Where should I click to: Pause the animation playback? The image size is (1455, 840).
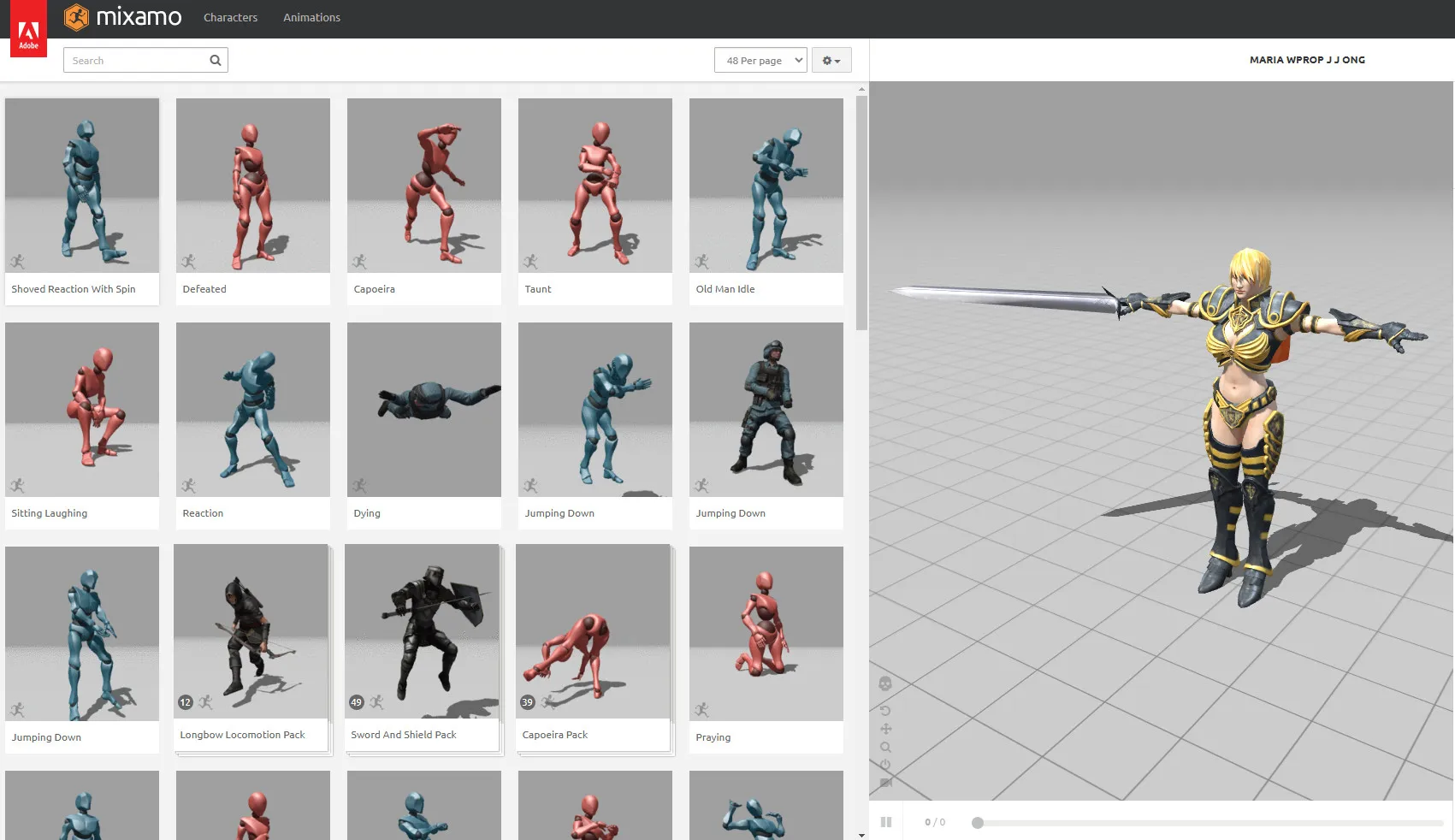886,822
